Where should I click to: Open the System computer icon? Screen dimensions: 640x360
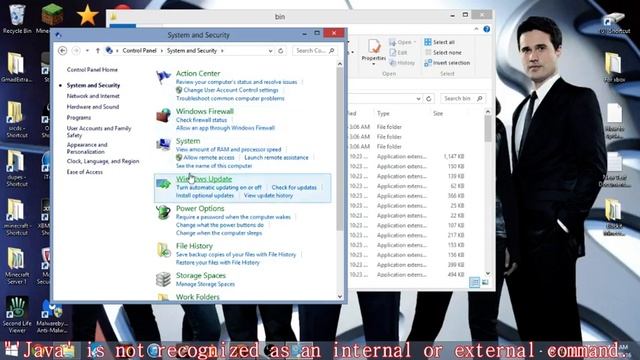coord(163,144)
